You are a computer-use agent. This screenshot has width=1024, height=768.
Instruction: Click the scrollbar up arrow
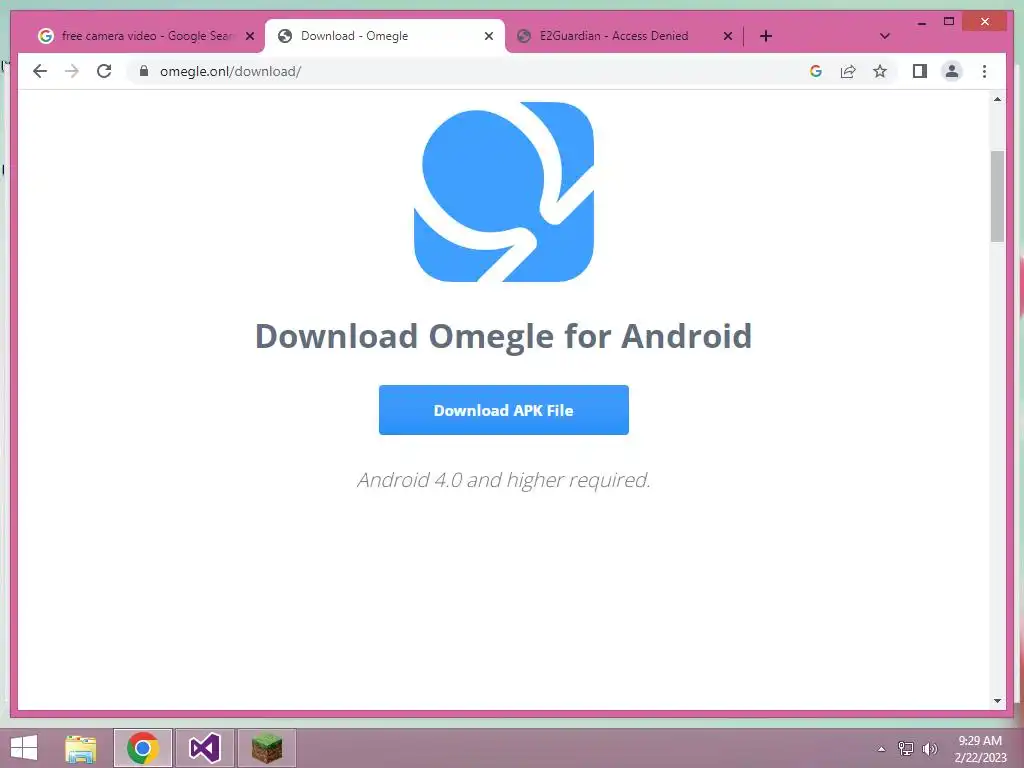point(997,99)
